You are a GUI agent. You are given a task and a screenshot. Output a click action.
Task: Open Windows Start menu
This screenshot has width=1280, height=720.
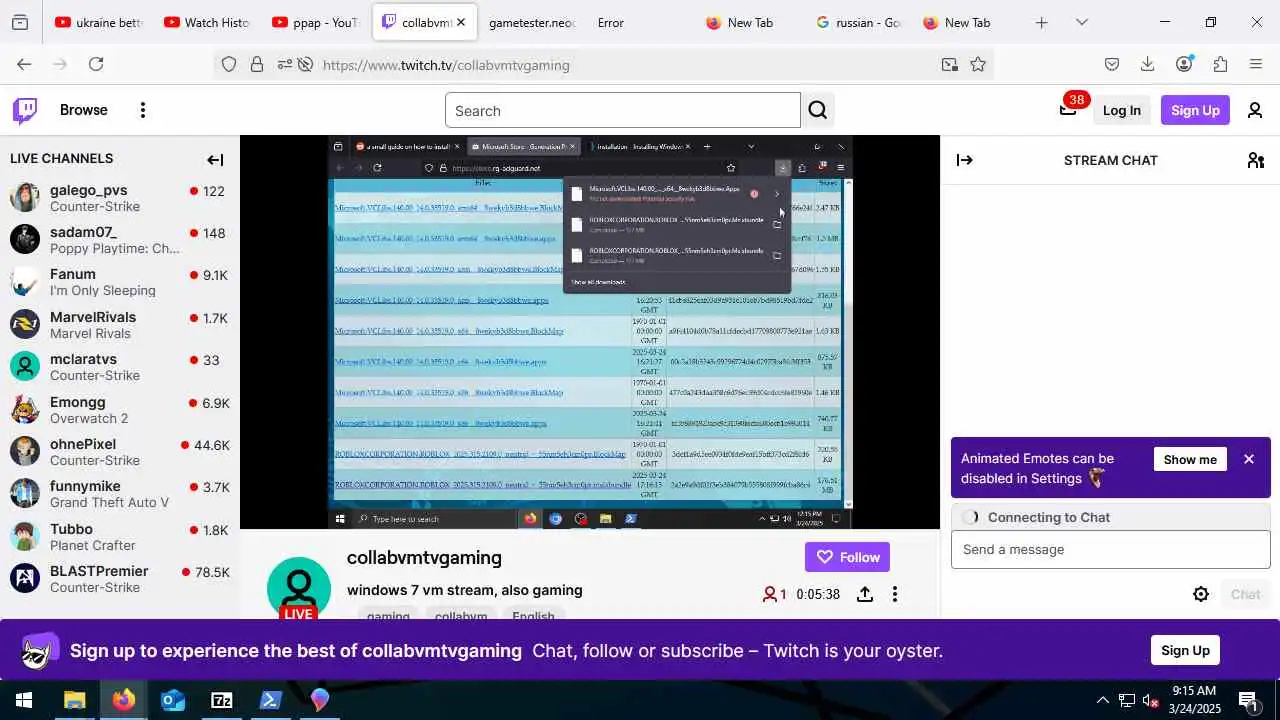pyautogui.click(x=24, y=700)
